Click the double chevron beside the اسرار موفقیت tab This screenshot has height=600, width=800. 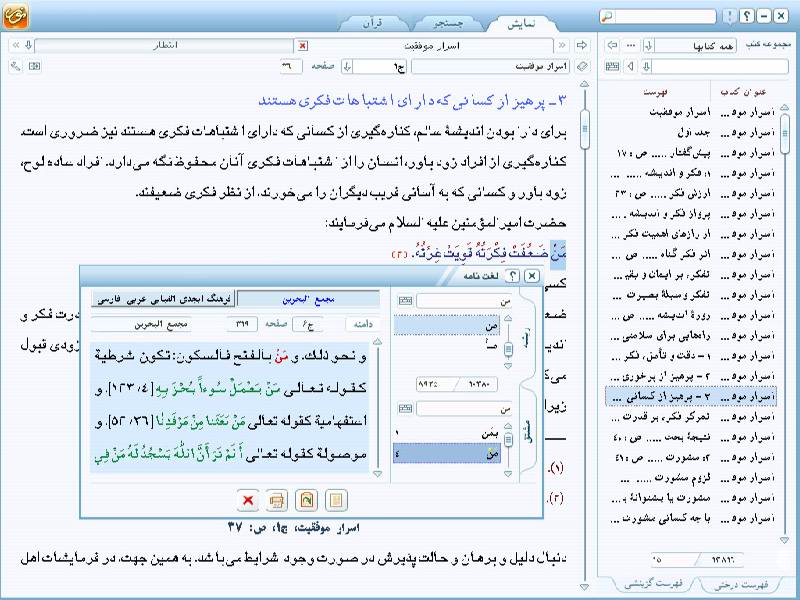[562, 45]
